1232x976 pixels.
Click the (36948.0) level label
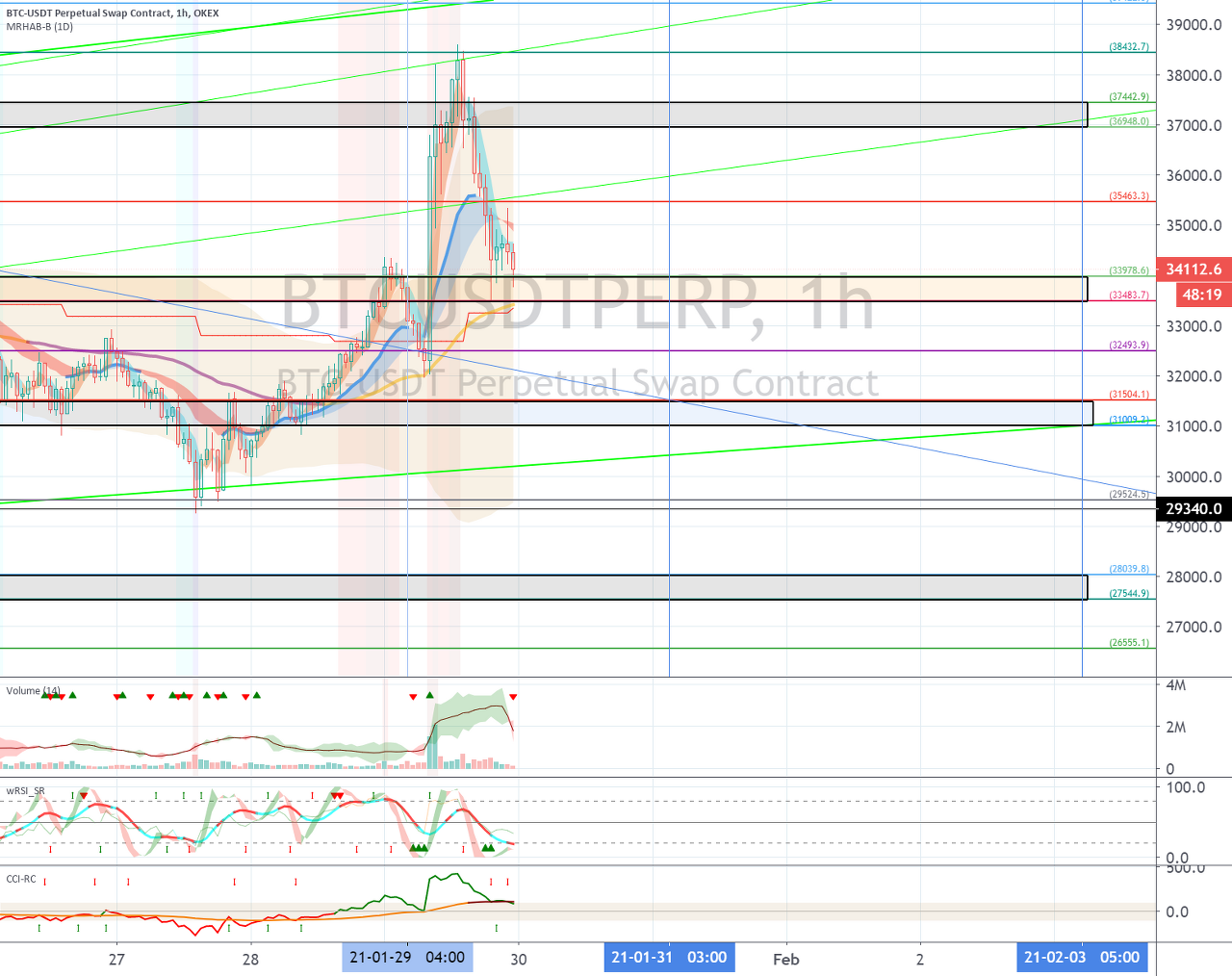pos(1129,121)
